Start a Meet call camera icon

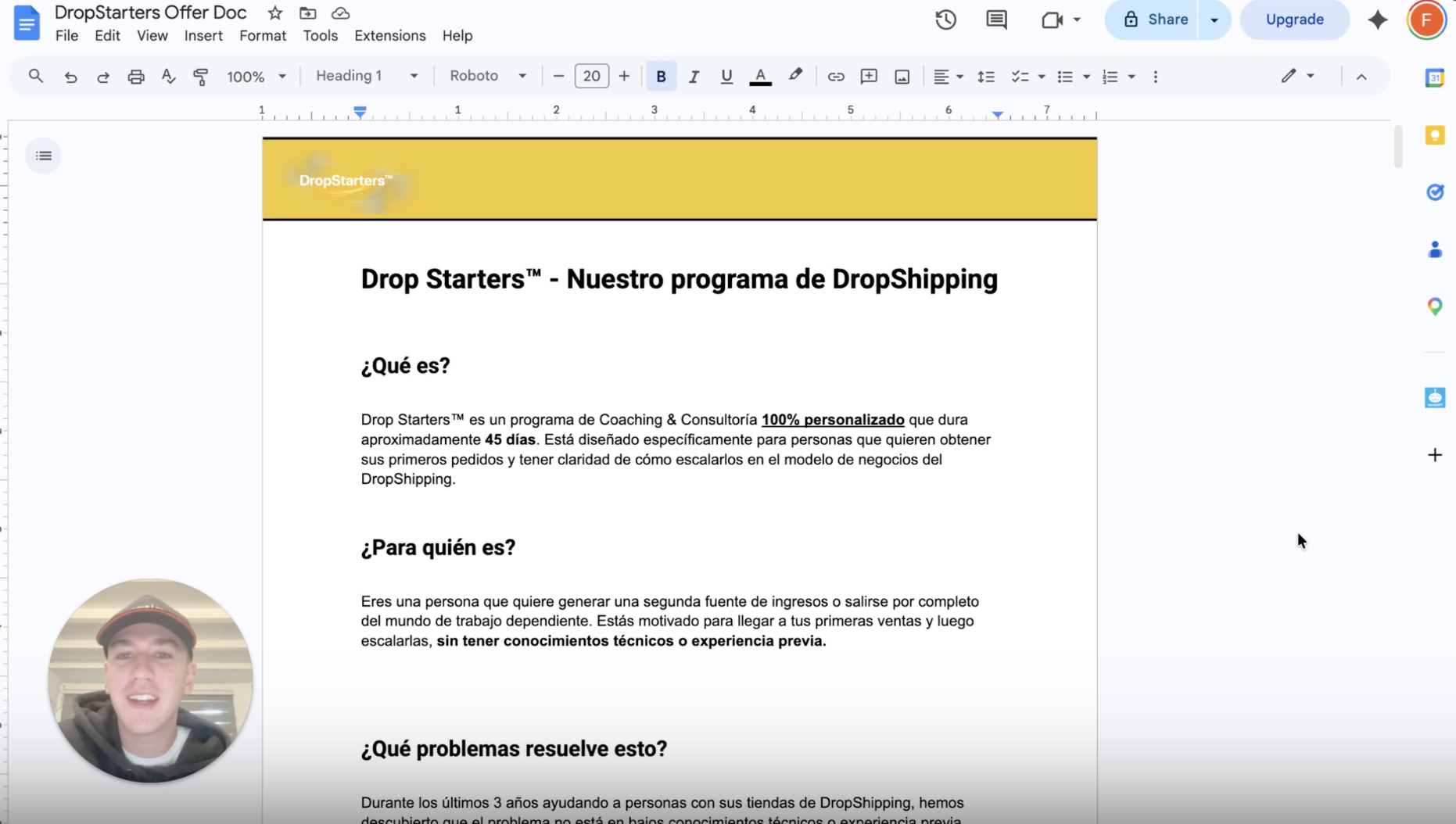click(1052, 20)
